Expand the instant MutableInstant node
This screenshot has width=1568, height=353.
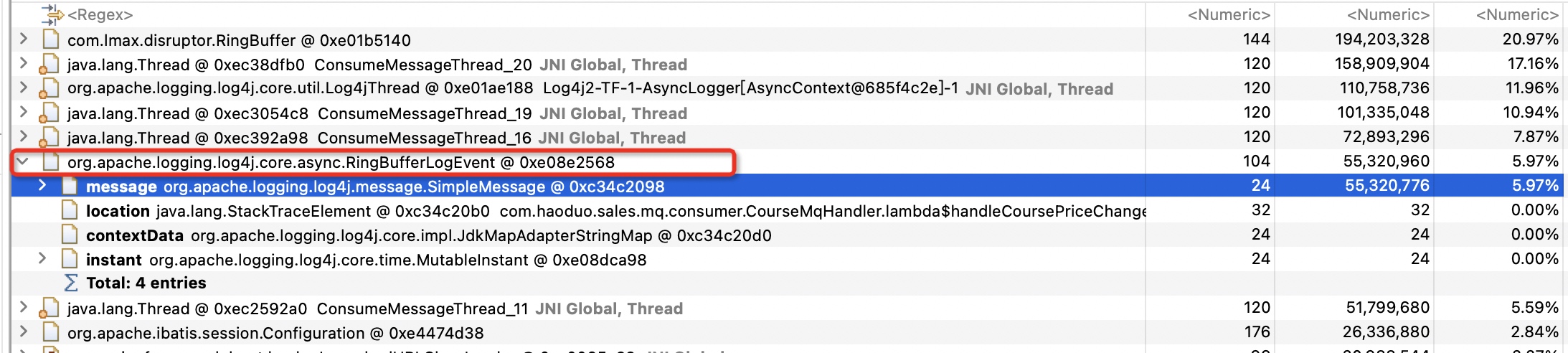(42, 259)
